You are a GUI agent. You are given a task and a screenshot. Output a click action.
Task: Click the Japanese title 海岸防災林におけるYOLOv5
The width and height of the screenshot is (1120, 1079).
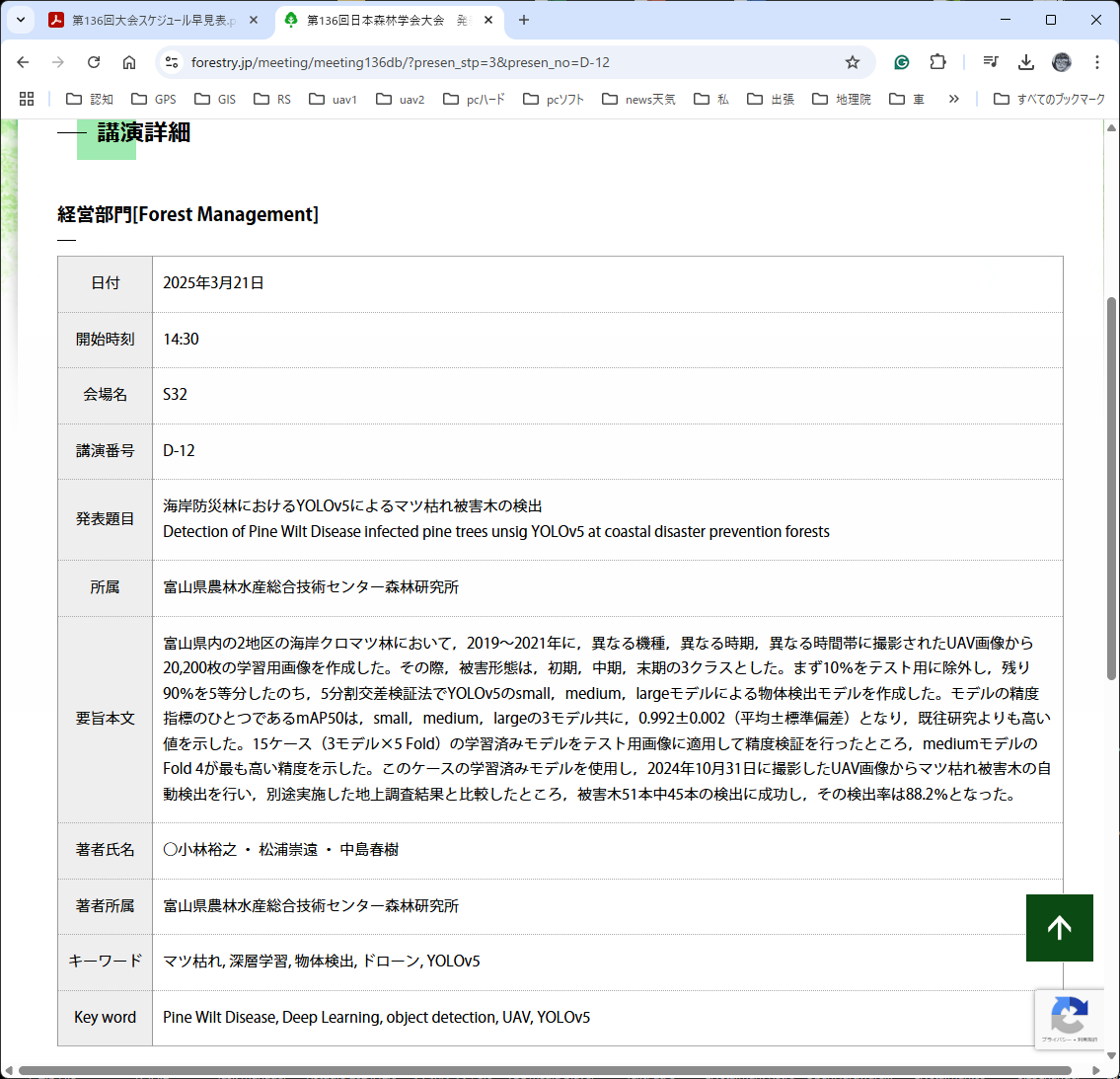coord(352,505)
